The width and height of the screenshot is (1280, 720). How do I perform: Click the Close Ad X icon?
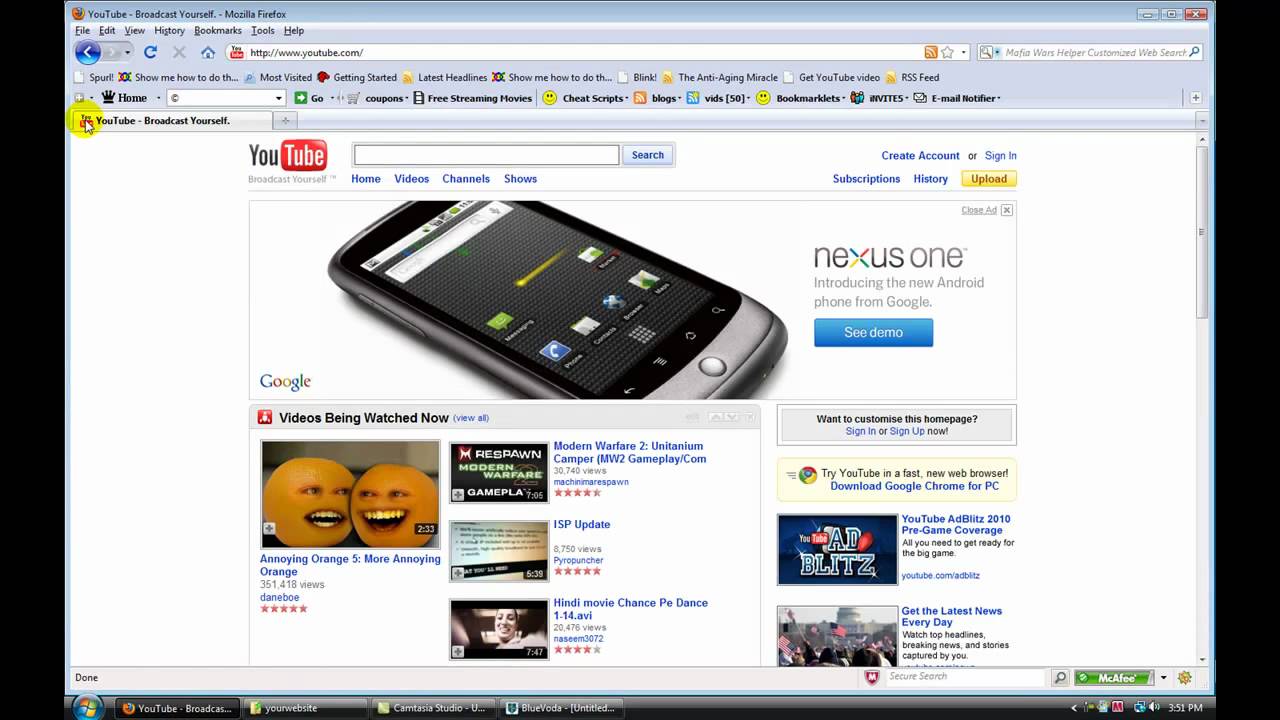[x=1007, y=210]
